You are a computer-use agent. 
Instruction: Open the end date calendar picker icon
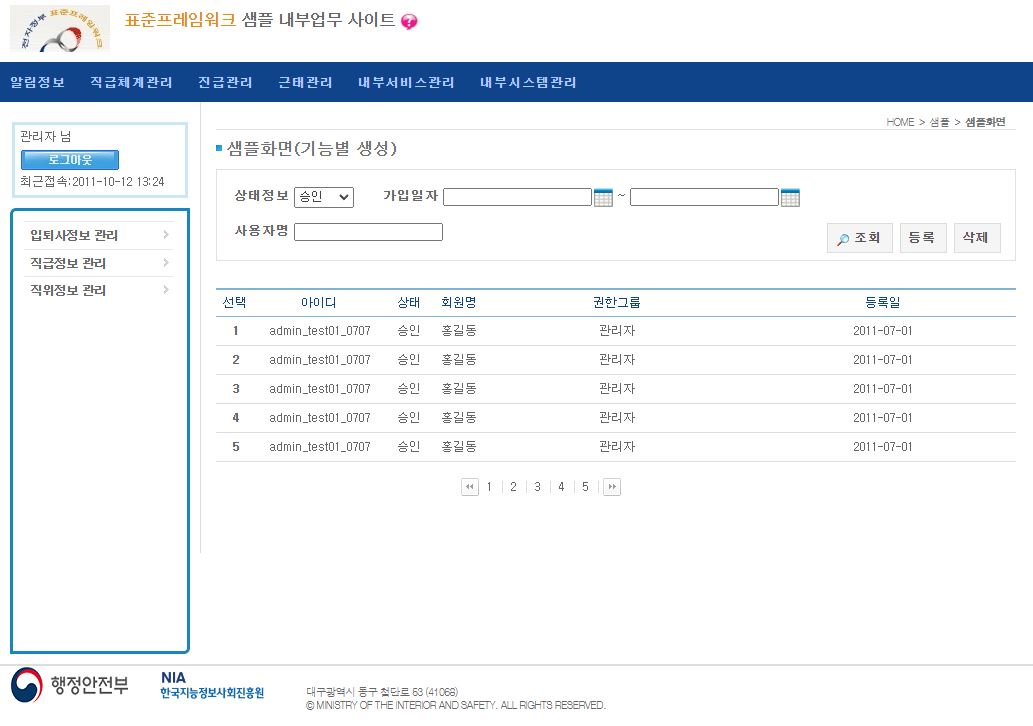790,197
